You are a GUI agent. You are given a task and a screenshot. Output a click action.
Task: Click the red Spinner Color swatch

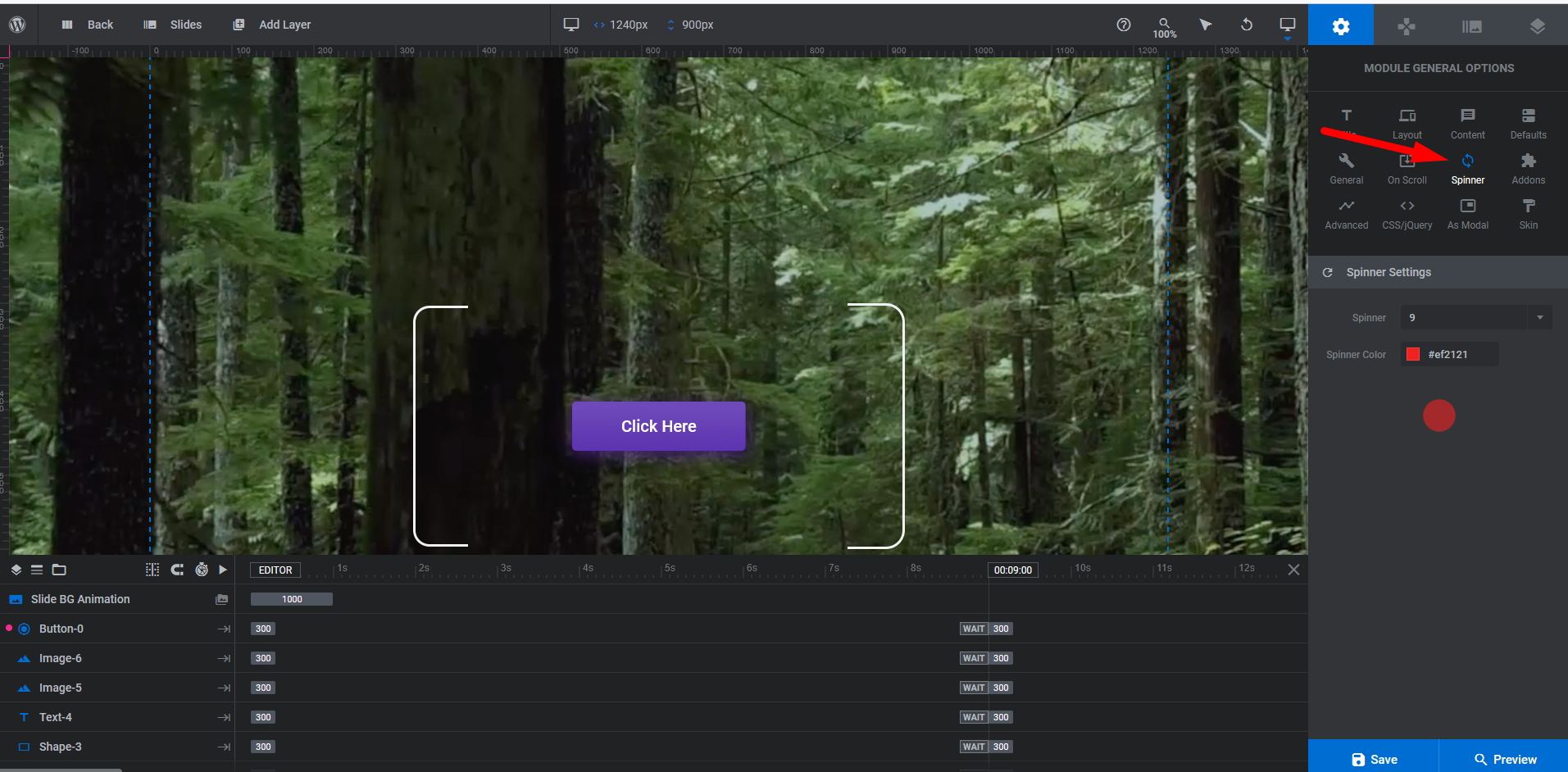1413,354
